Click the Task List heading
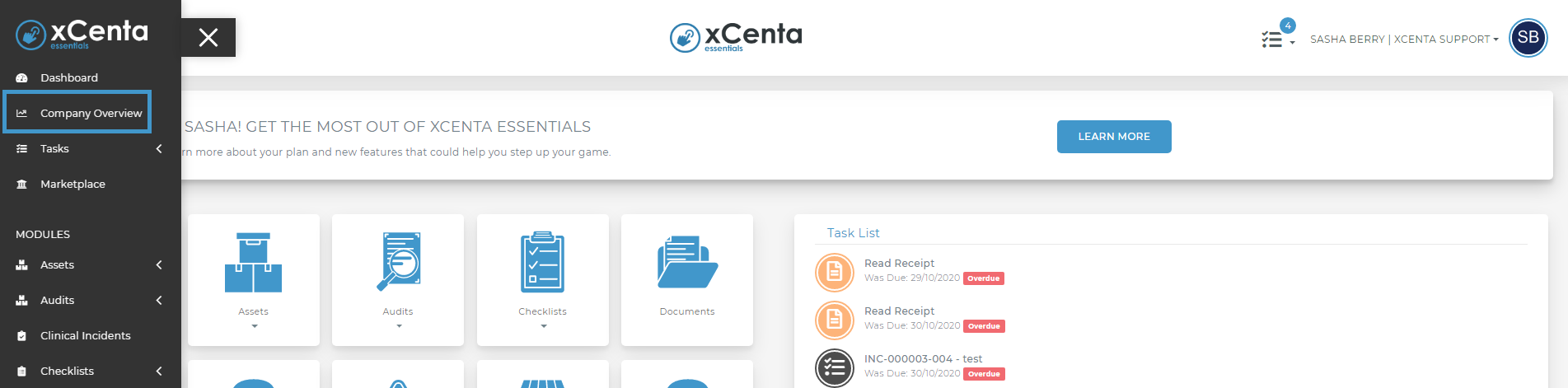1568x388 pixels. click(853, 233)
